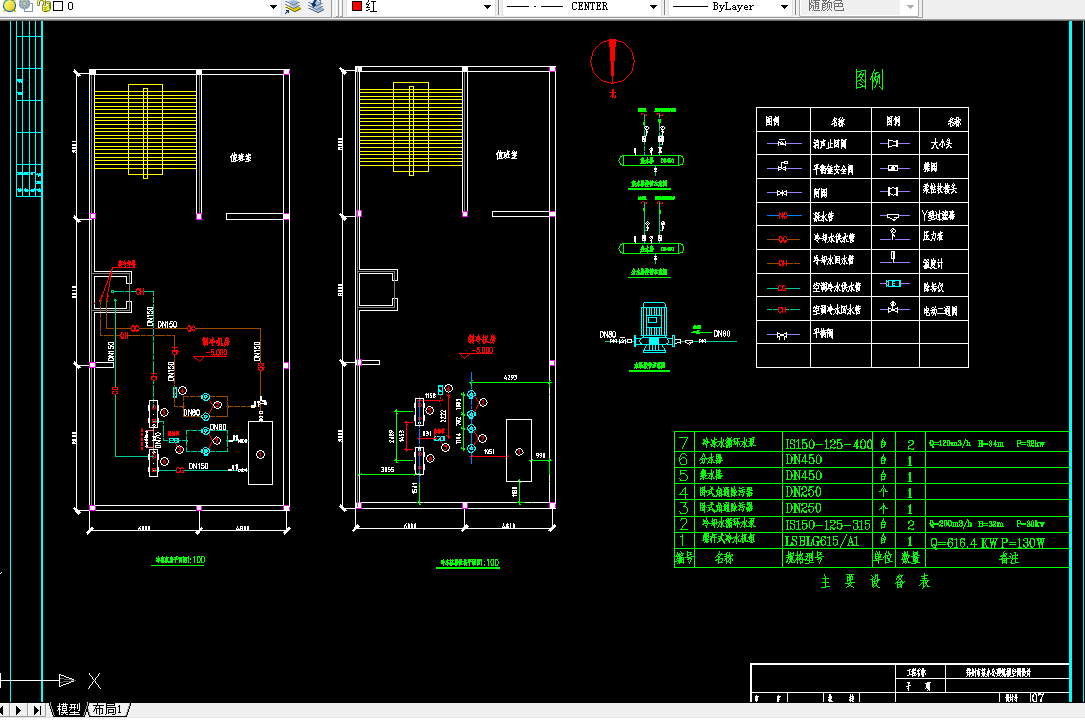Click the DN150 label near top pipe
The image size is (1085, 720).
[x=167, y=324]
